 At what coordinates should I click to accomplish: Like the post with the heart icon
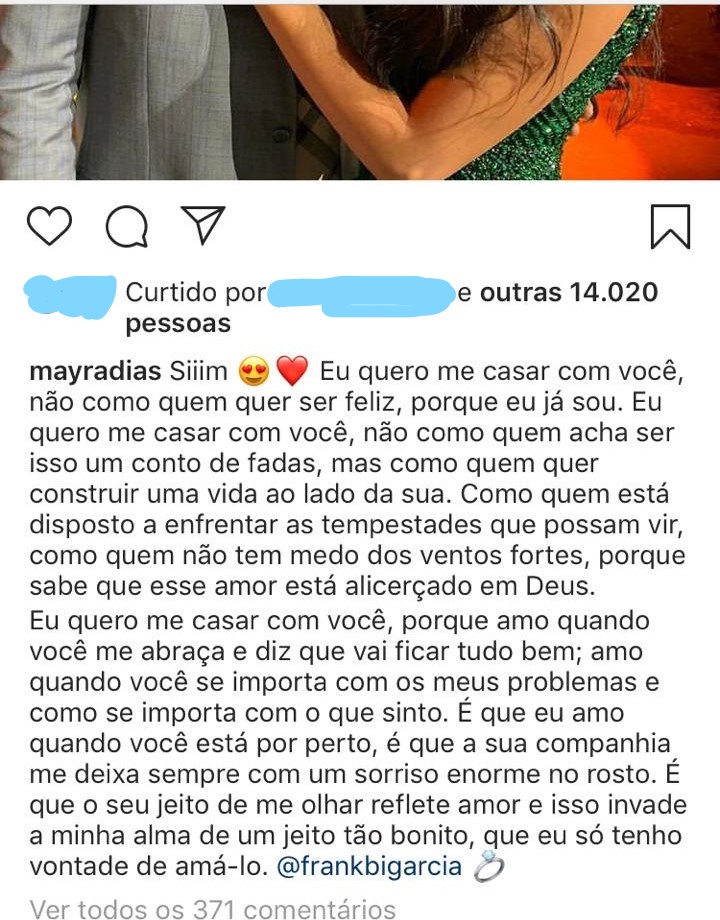click(x=50, y=226)
